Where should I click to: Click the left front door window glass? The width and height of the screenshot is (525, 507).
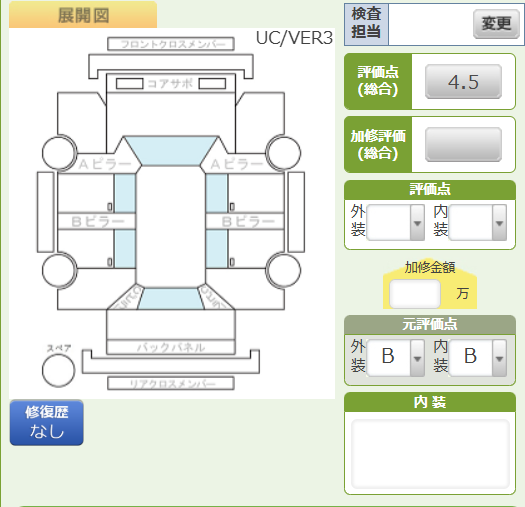125,193
